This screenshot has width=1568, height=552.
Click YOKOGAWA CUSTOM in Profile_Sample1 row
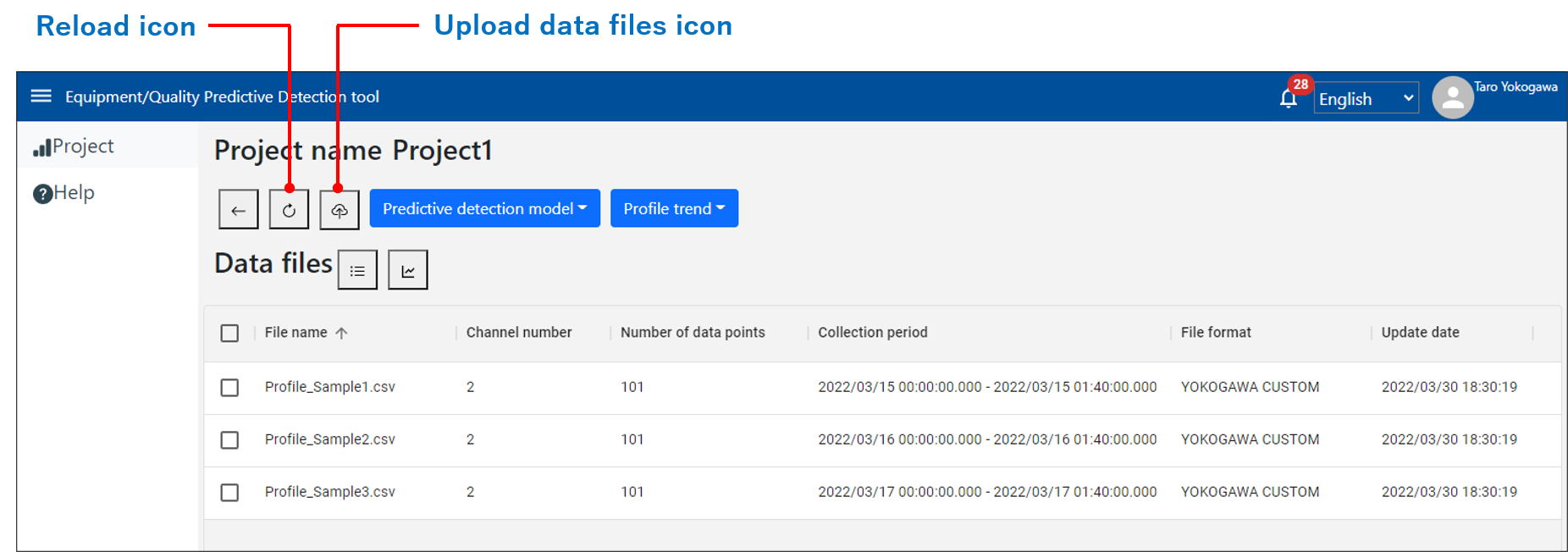click(1250, 387)
